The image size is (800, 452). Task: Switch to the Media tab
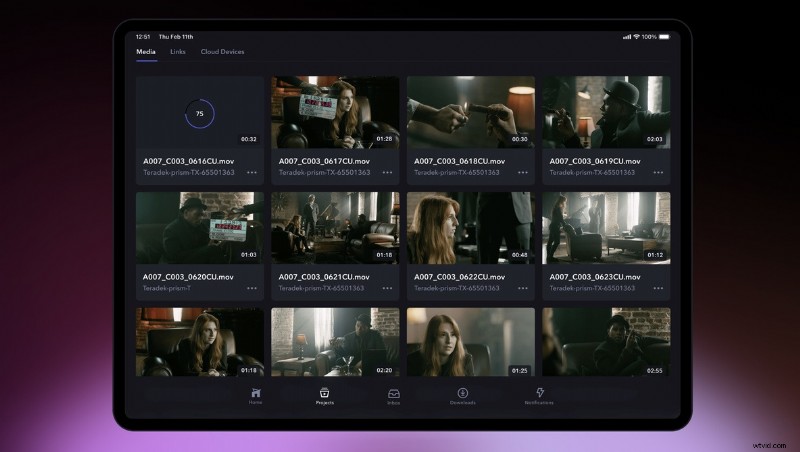point(146,52)
